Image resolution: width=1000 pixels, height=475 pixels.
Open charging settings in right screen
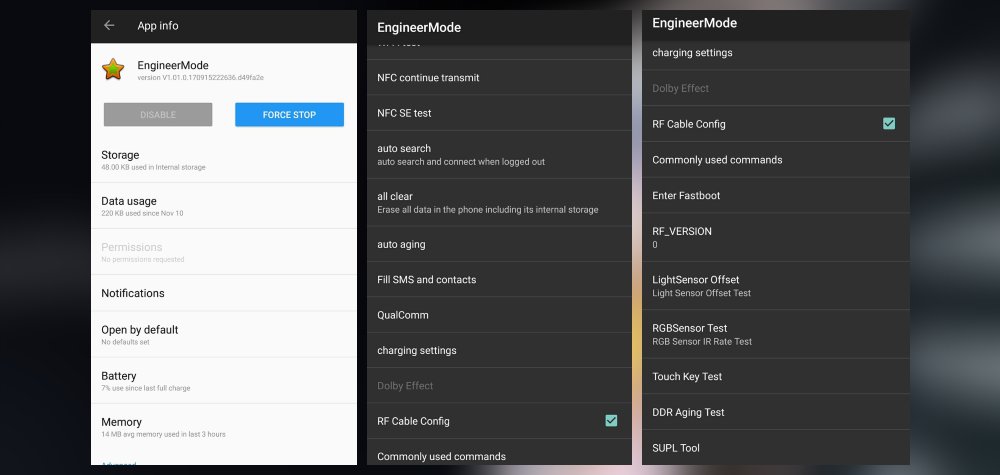coord(776,55)
